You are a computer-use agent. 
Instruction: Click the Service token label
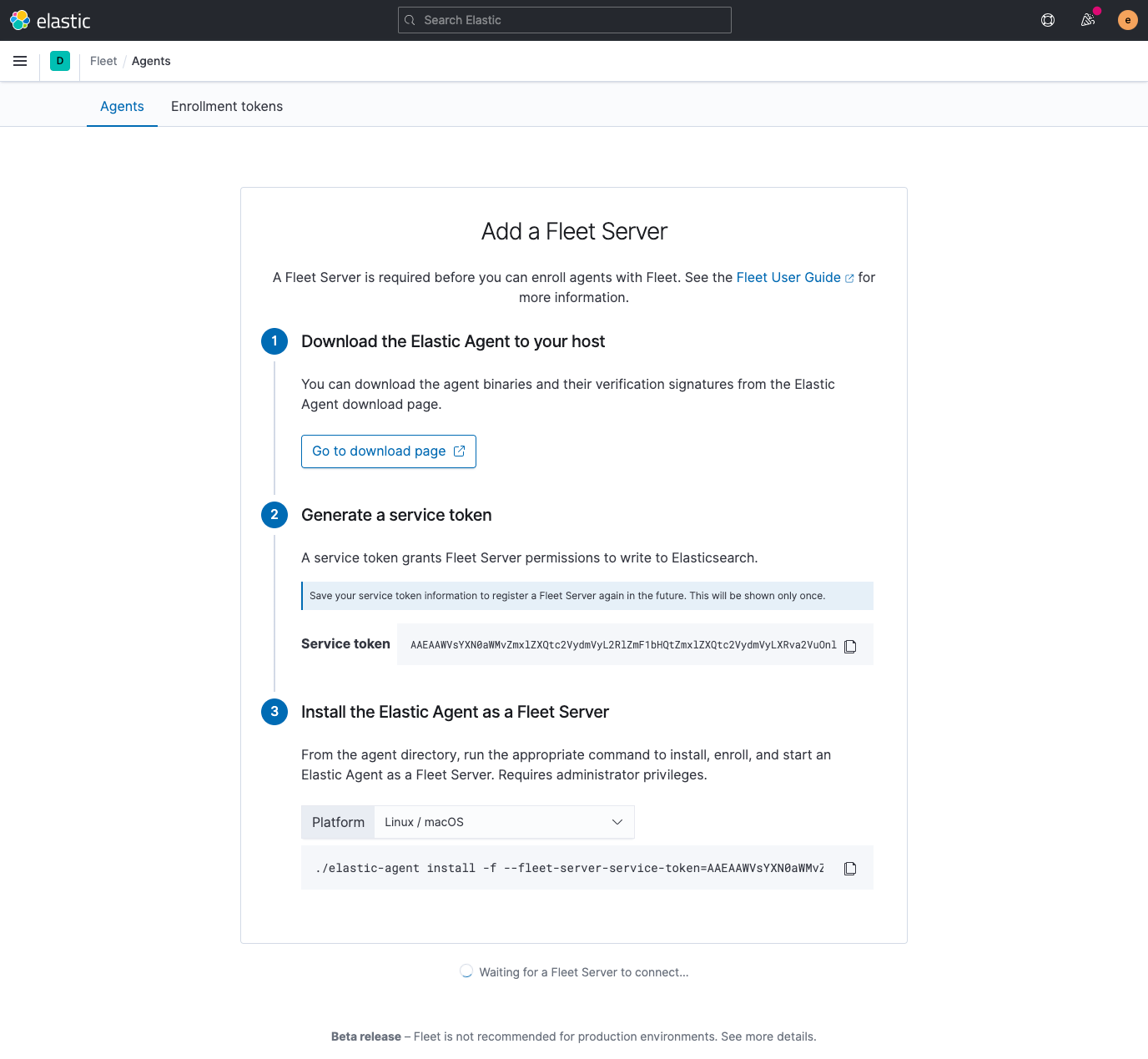[x=345, y=644]
